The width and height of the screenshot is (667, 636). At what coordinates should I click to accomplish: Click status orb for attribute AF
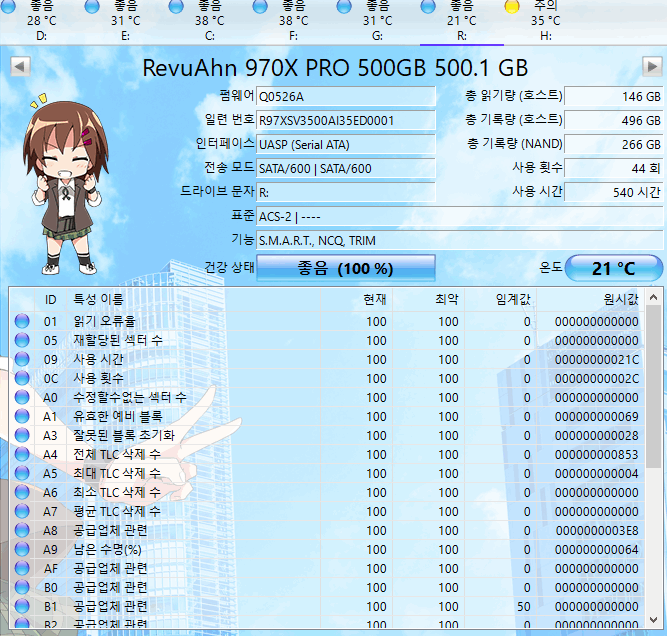tap(22, 568)
